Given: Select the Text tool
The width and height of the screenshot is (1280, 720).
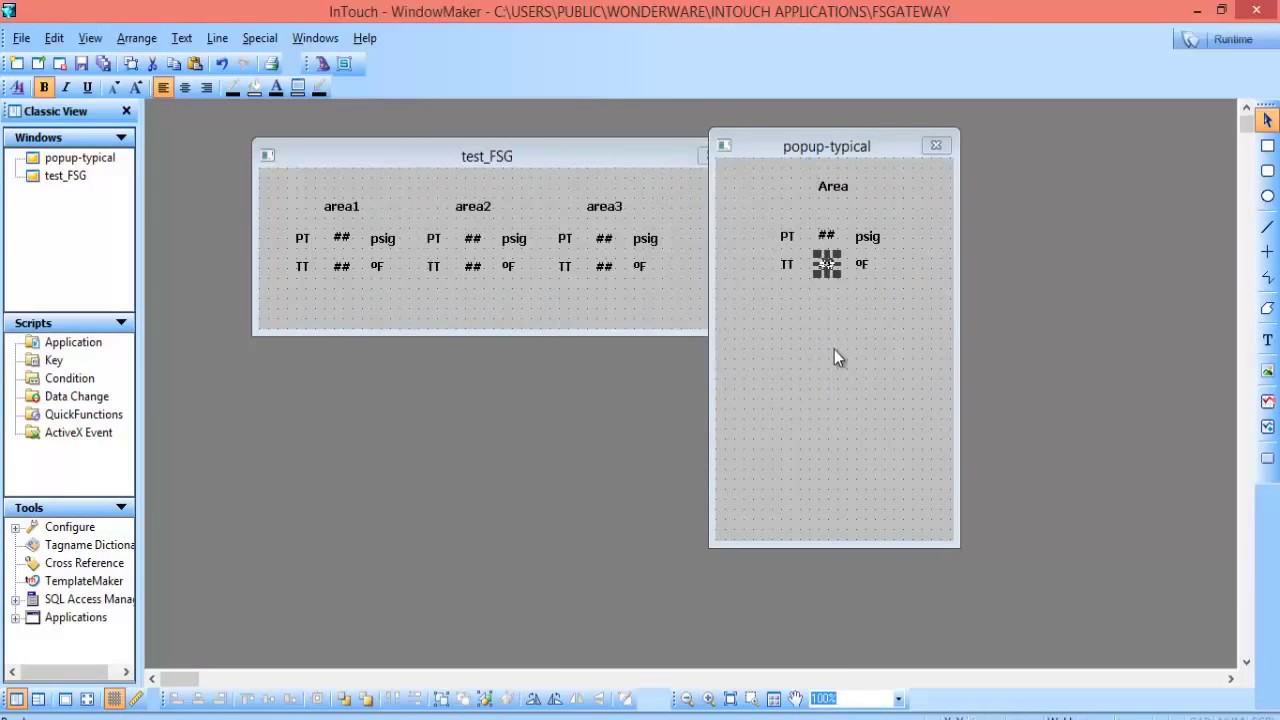Looking at the screenshot, I should [x=1267, y=340].
